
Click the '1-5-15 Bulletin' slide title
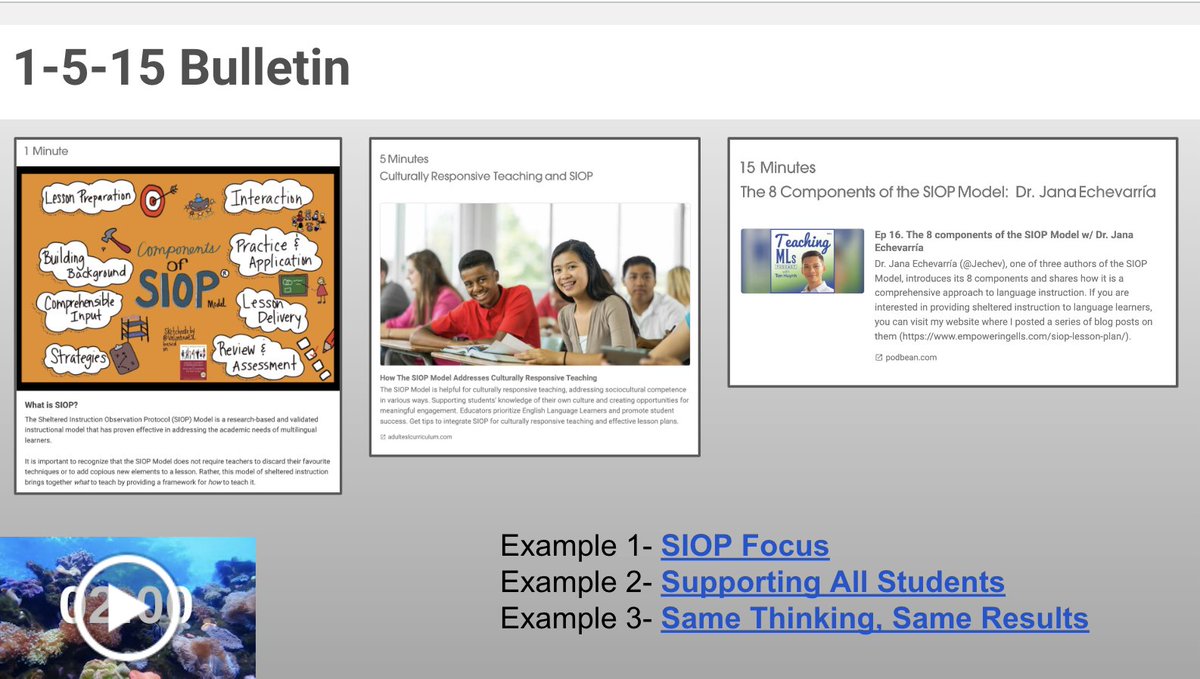pyautogui.click(x=182, y=68)
